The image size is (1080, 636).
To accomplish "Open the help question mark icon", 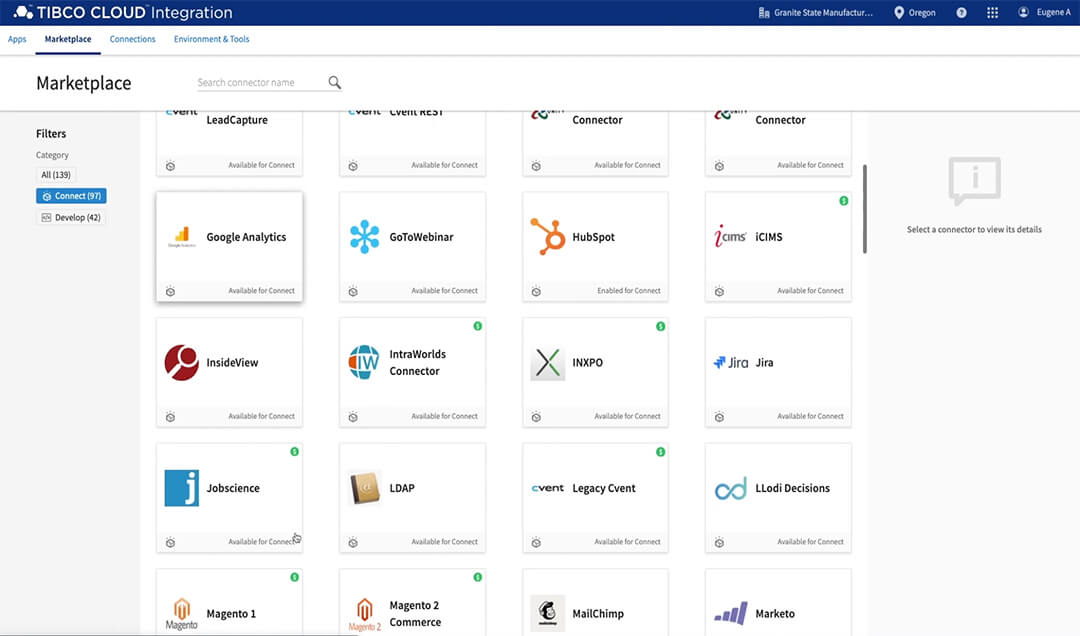I will point(961,12).
